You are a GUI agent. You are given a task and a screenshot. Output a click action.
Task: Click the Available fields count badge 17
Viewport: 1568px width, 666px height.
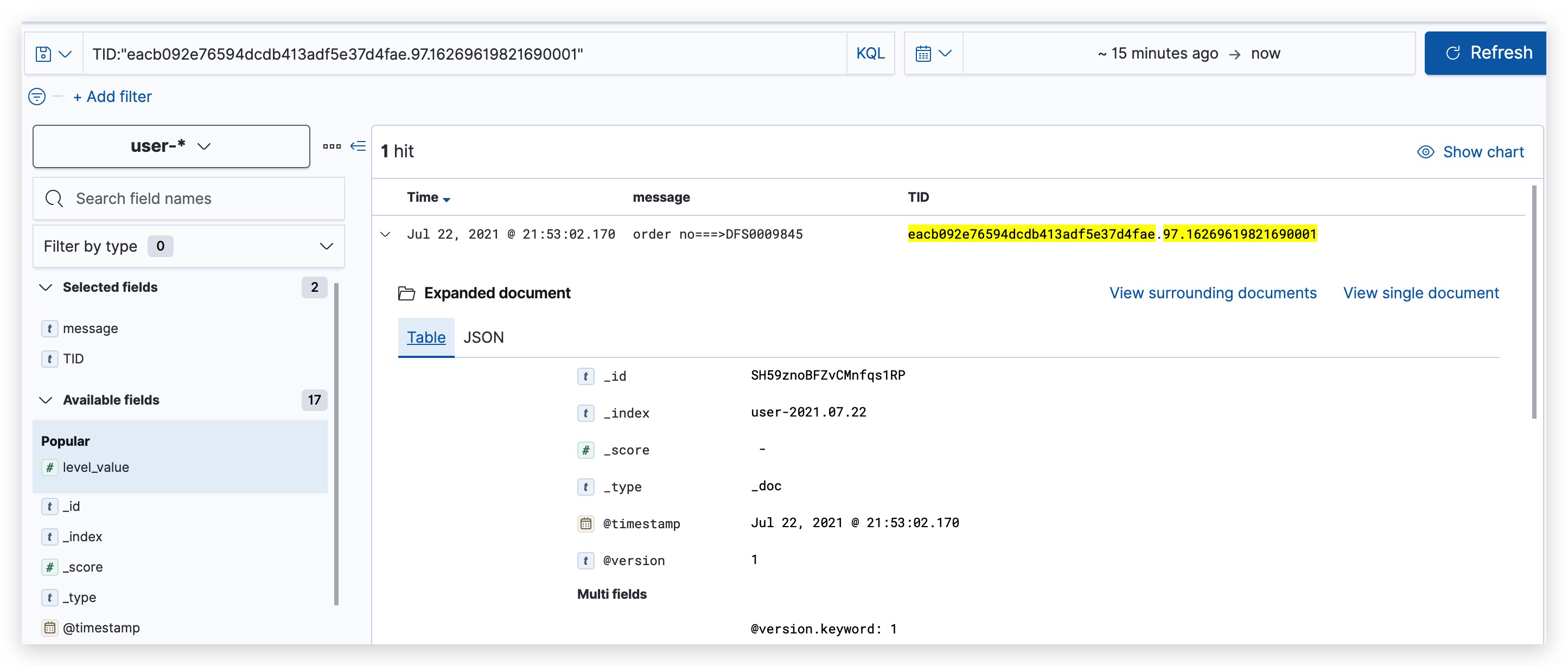pos(314,400)
